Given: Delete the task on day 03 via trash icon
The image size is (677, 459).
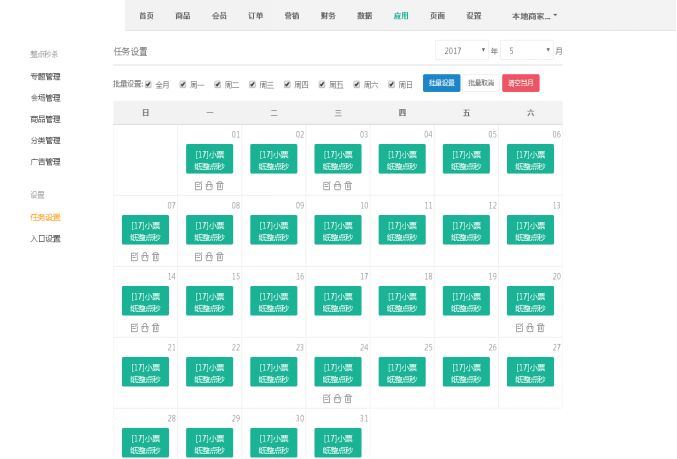Looking at the screenshot, I should (348, 186).
